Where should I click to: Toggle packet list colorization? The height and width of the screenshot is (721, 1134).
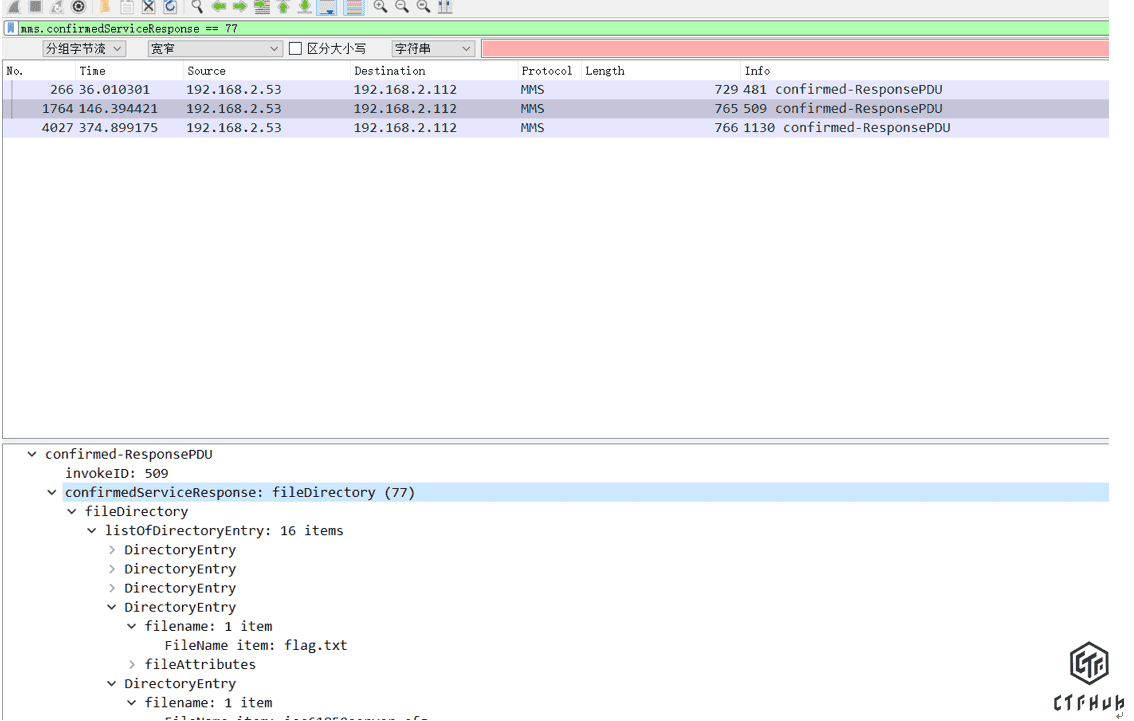(354, 7)
